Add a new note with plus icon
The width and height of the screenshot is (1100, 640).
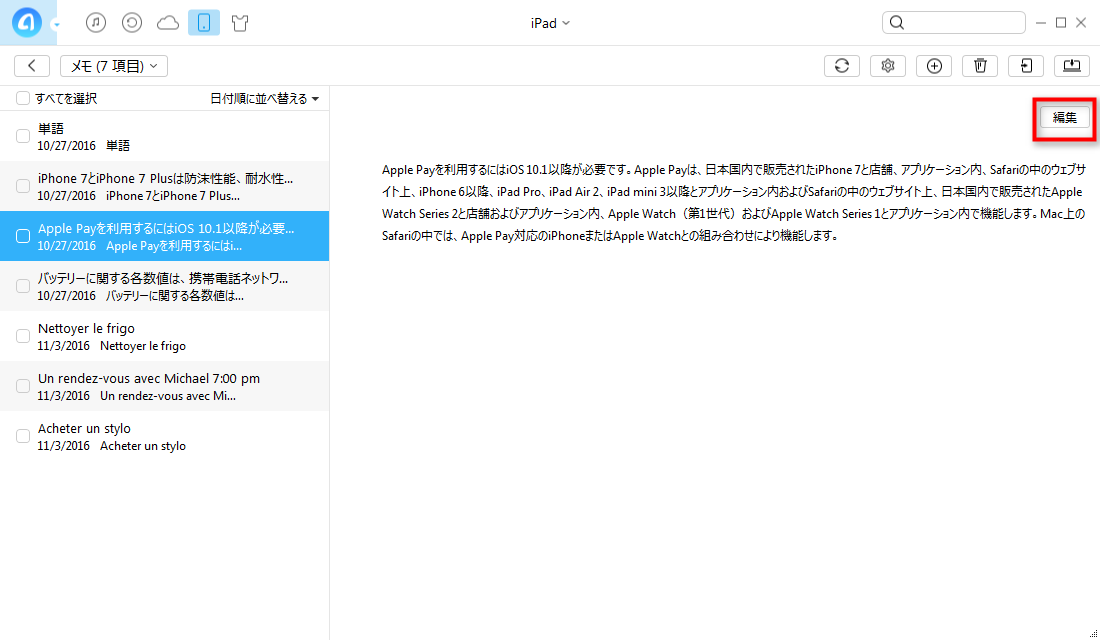[934, 66]
